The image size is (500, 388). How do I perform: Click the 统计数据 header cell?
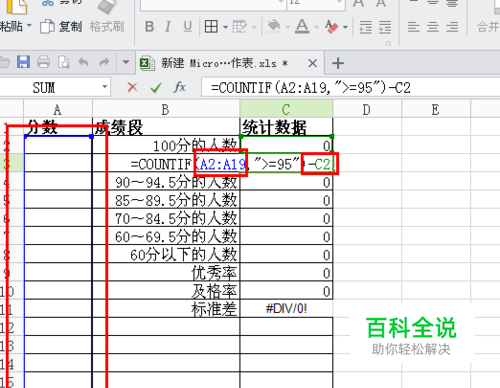pos(286,127)
